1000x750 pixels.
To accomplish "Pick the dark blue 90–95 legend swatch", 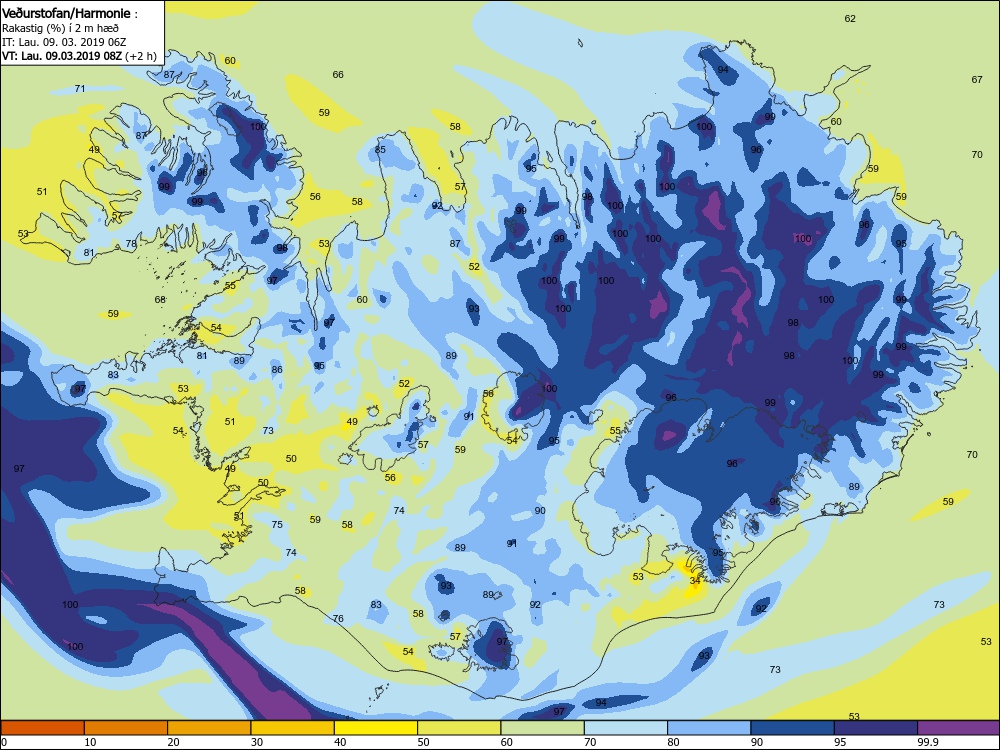I will (793, 728).
